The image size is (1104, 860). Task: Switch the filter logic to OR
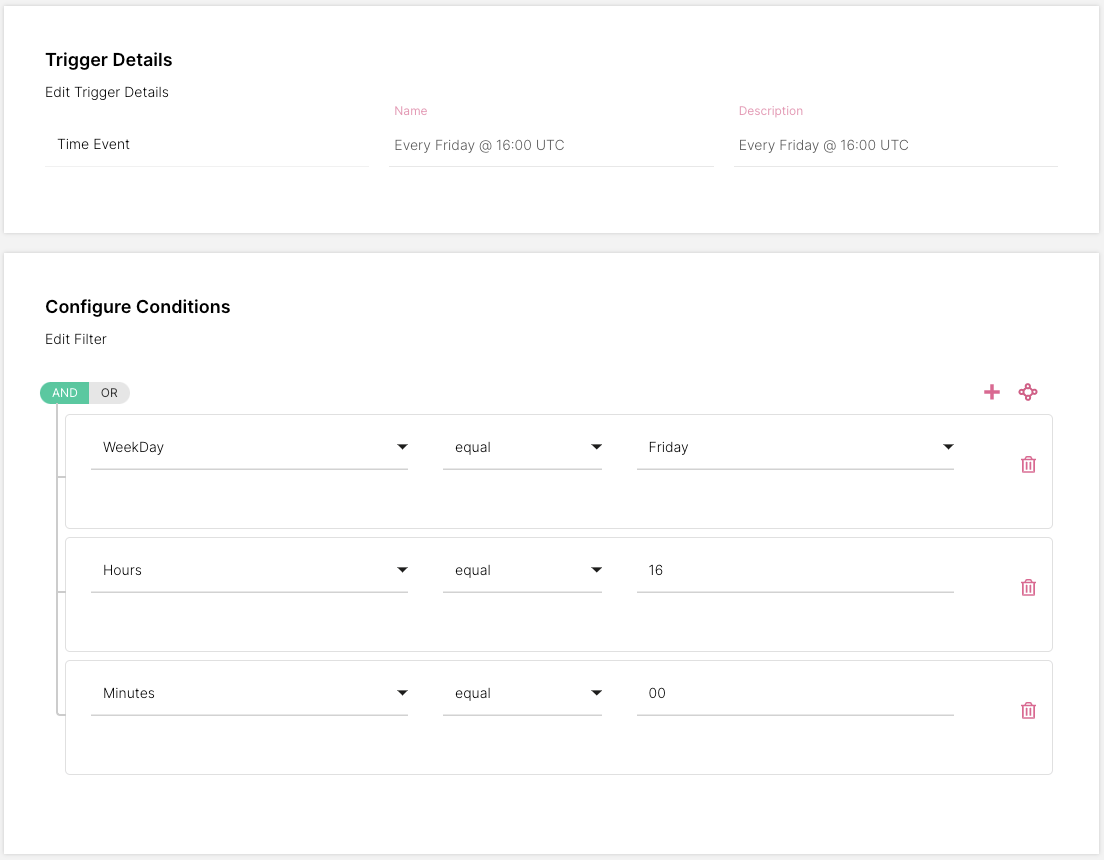pos(109,393)
